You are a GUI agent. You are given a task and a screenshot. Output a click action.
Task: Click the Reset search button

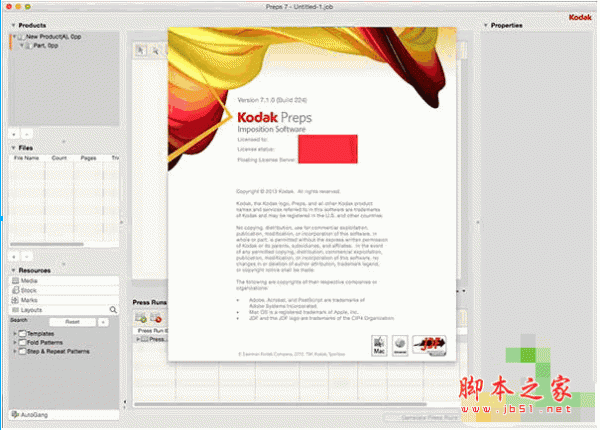point(72,322)
